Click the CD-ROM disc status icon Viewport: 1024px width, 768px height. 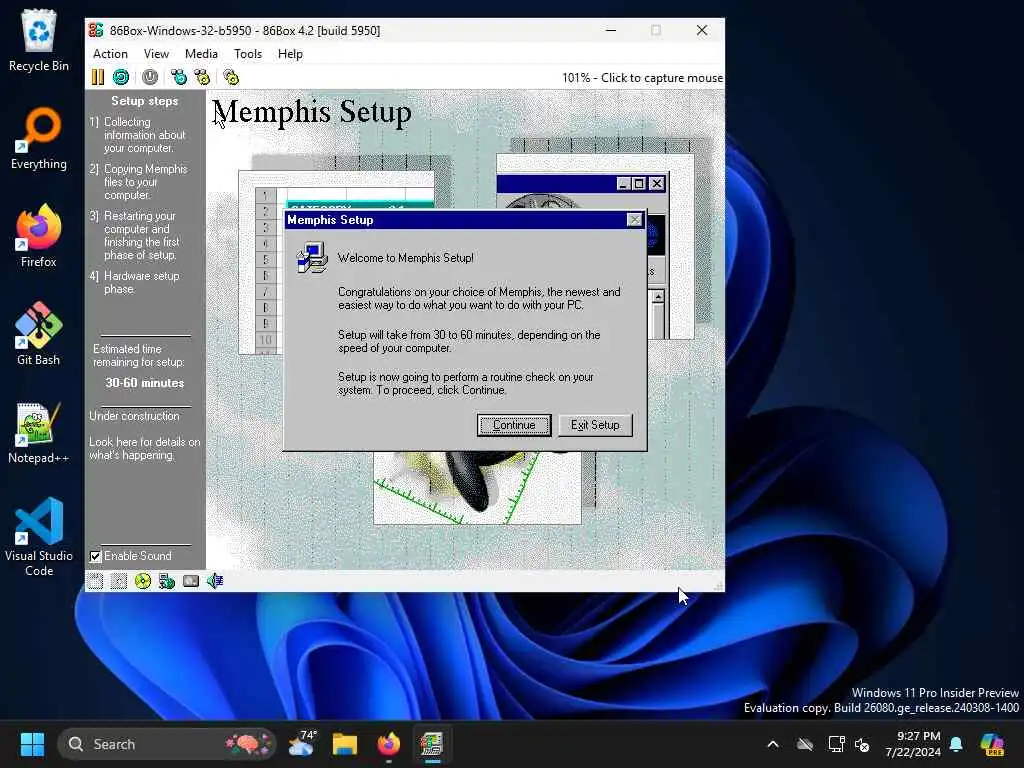tap(142, 581)
